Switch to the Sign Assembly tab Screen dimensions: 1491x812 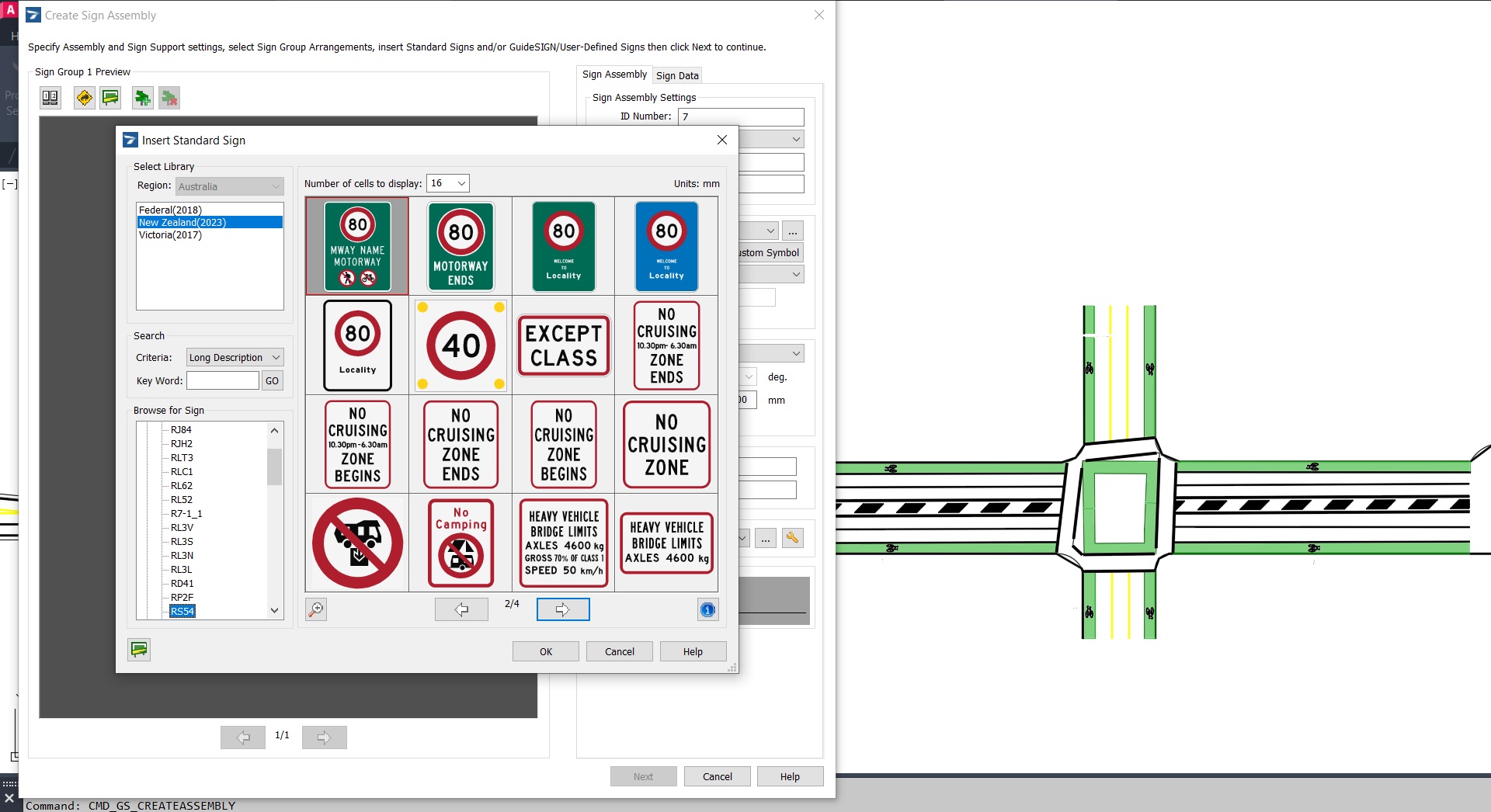click(x=614, y=75)
